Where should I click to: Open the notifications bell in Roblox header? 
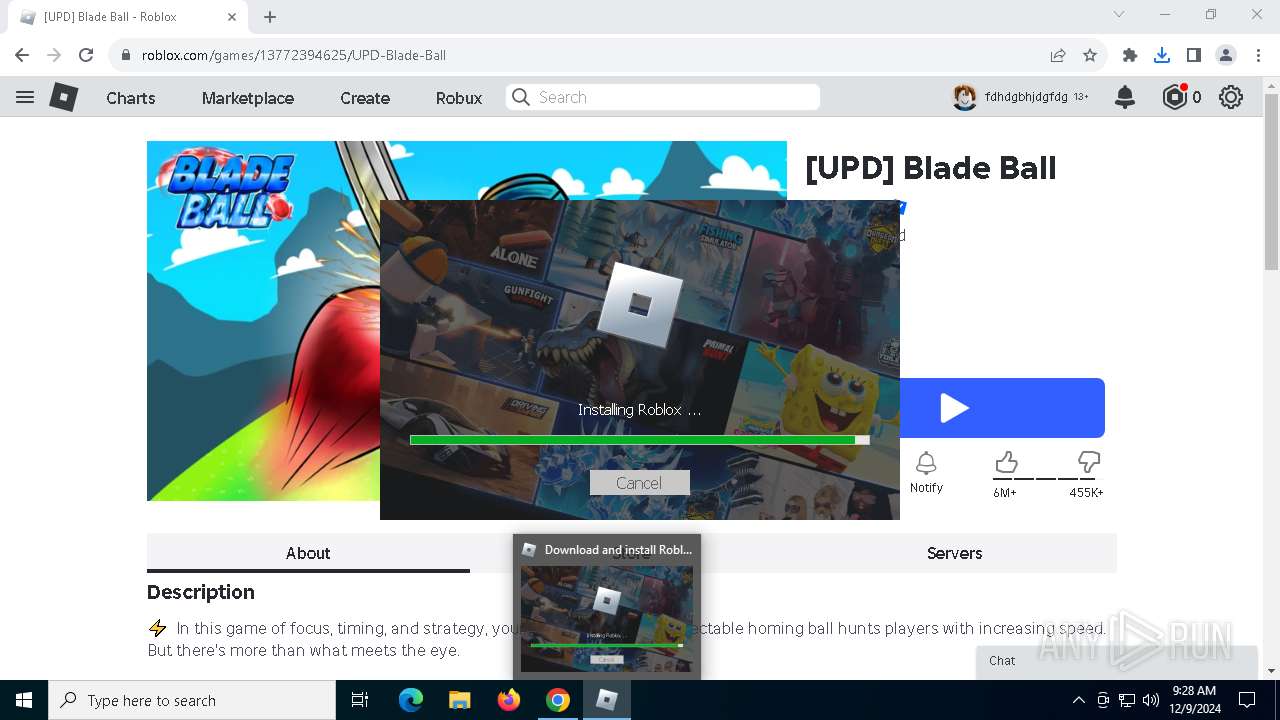coord(1125,97)
